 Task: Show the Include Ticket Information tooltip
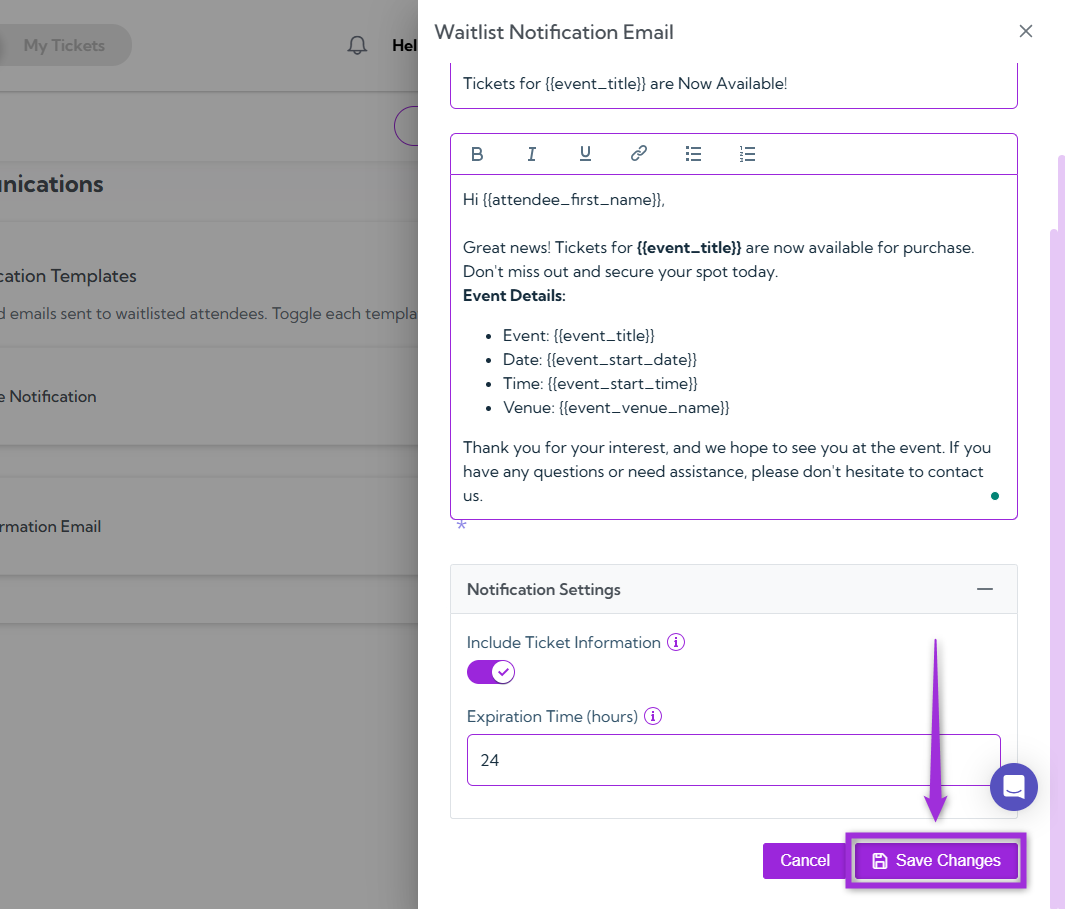(676, 642)
